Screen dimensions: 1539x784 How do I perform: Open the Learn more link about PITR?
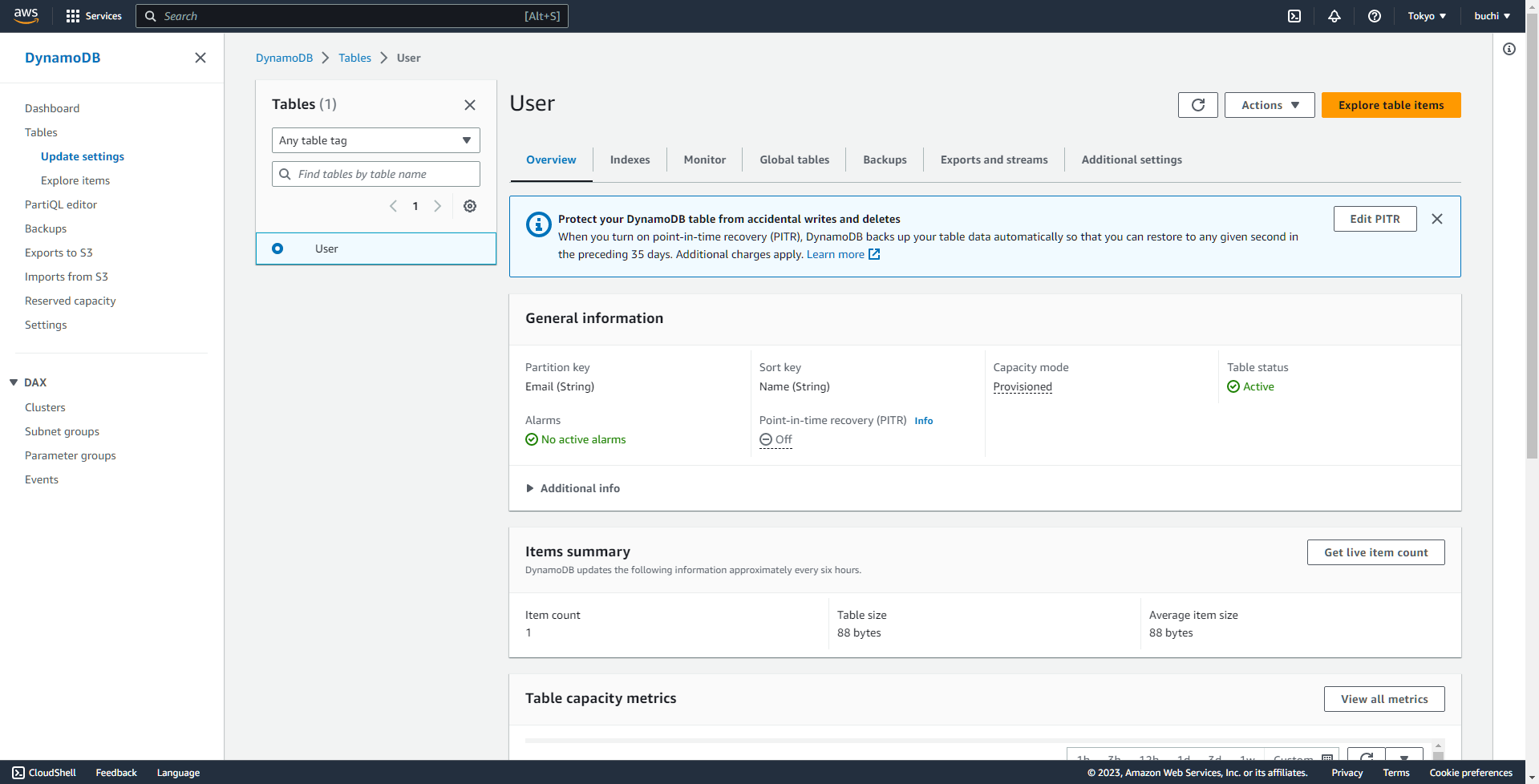tap(836, 254)
